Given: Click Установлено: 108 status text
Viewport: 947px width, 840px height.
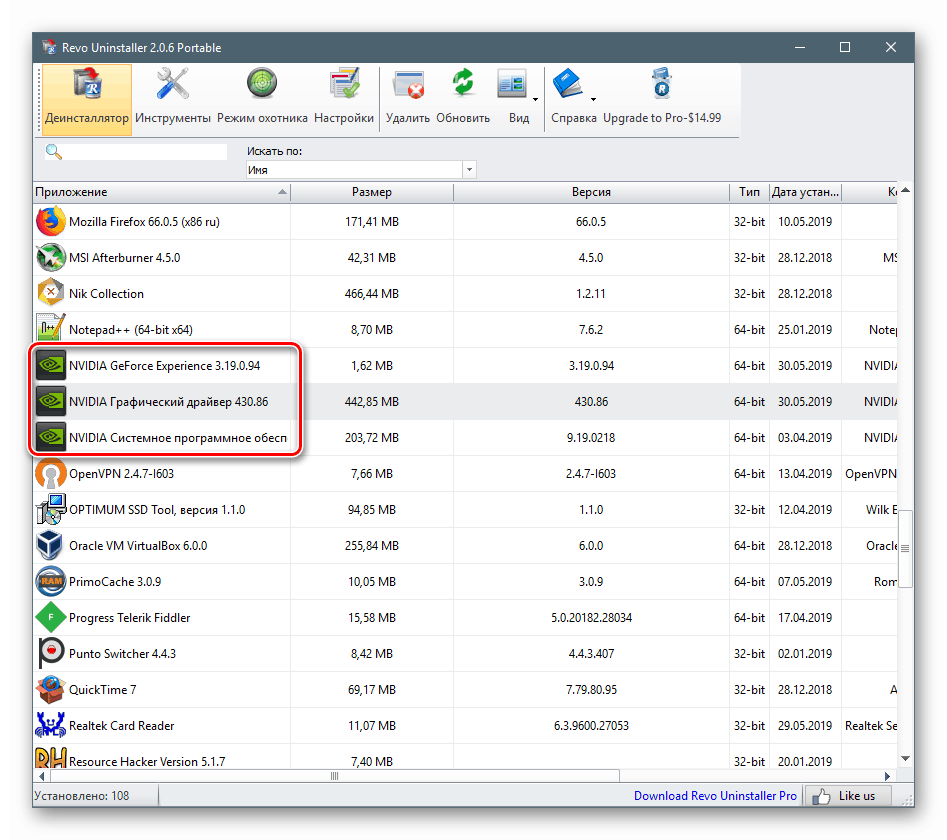Looking at the screenshot, I should point(82,796).
